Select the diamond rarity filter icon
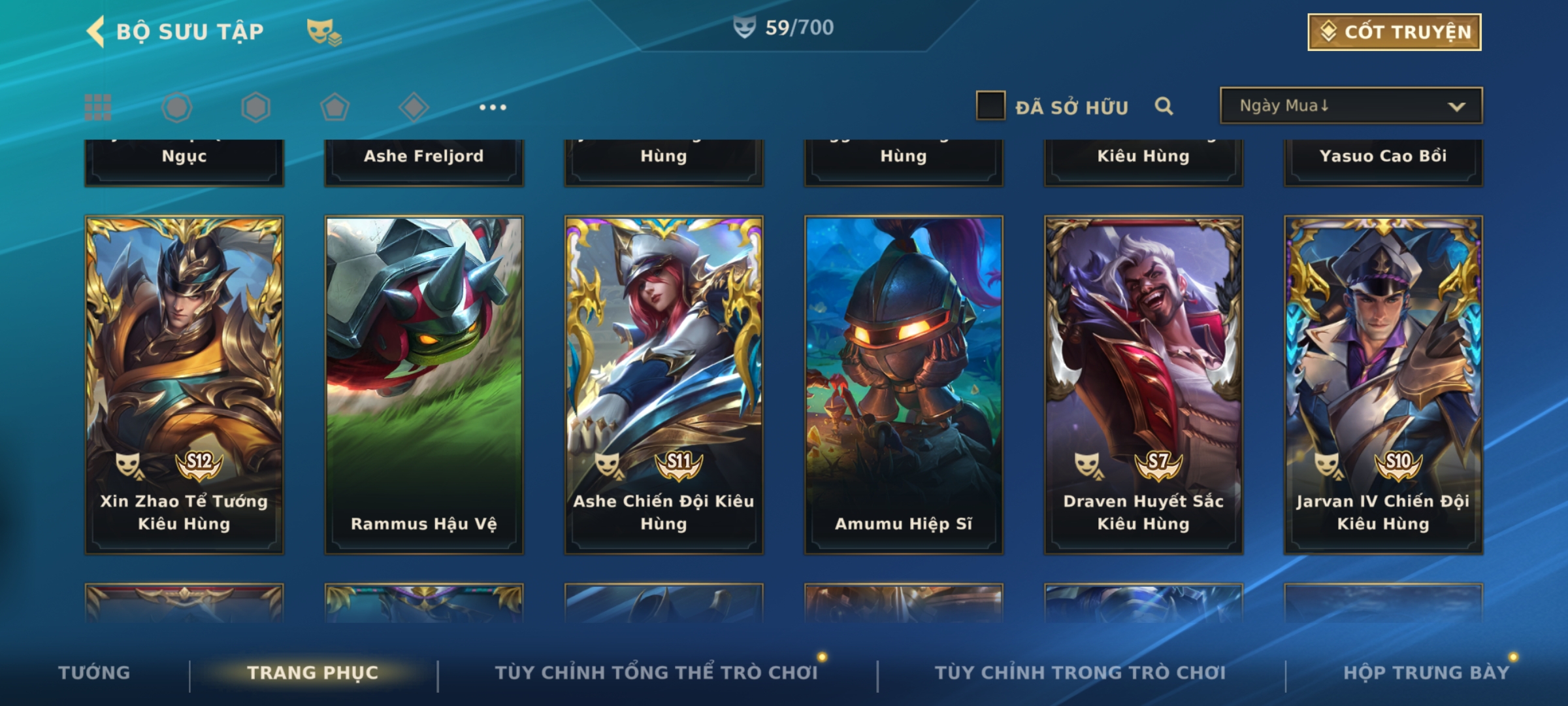 [414, 107]
